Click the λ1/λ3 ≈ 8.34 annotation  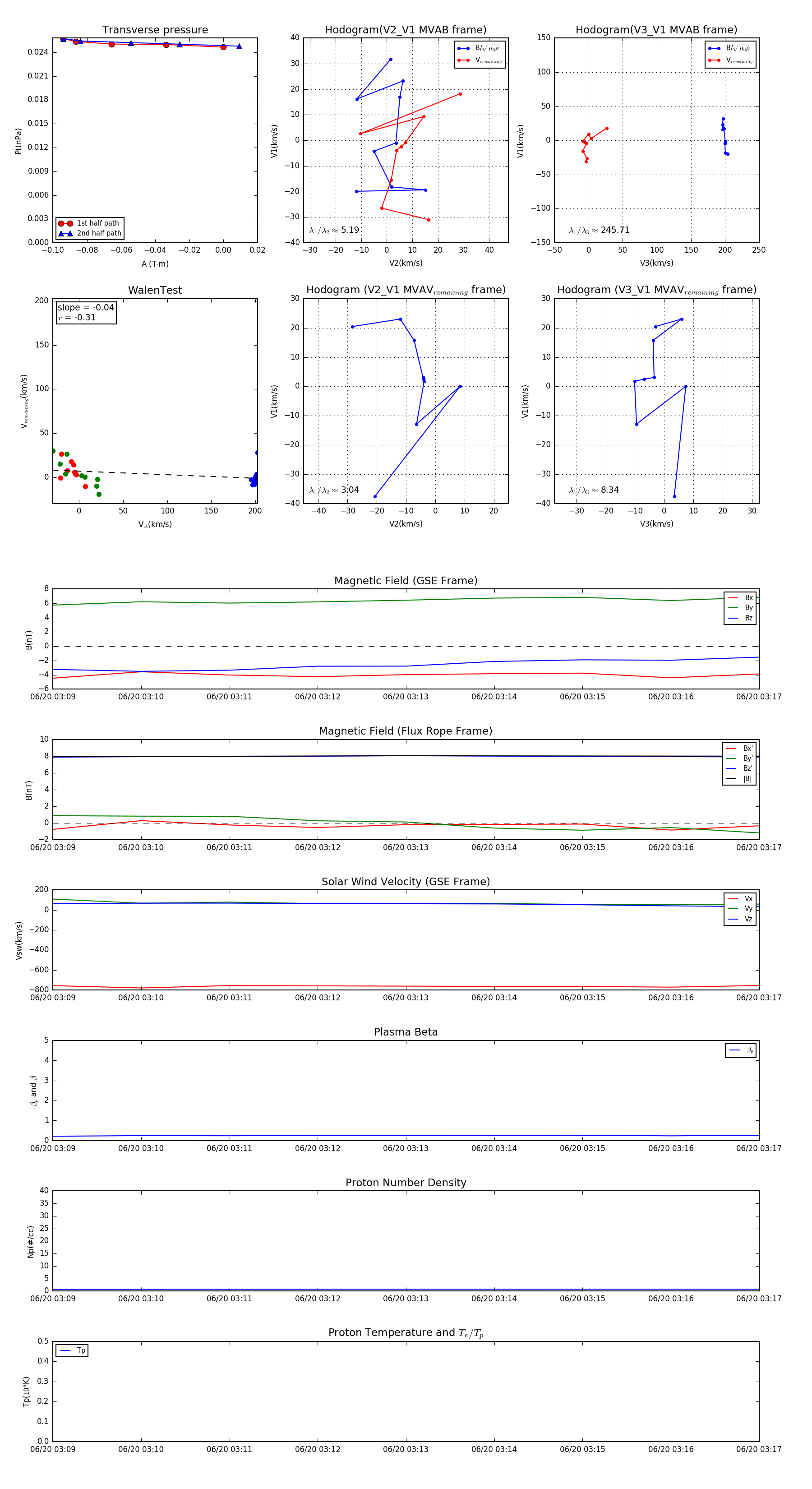(x=594, y=490)
